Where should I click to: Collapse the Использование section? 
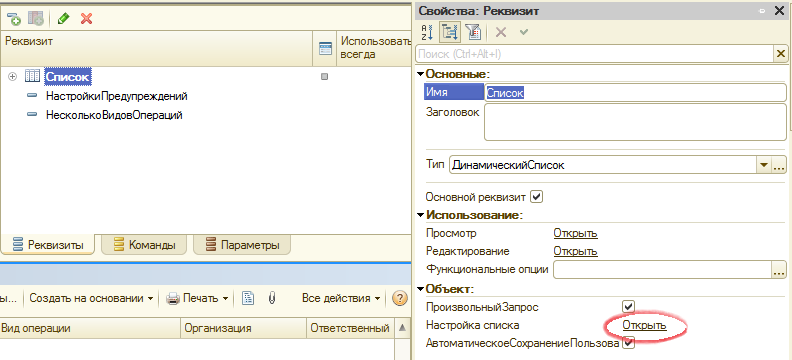(x=420, y=215)
